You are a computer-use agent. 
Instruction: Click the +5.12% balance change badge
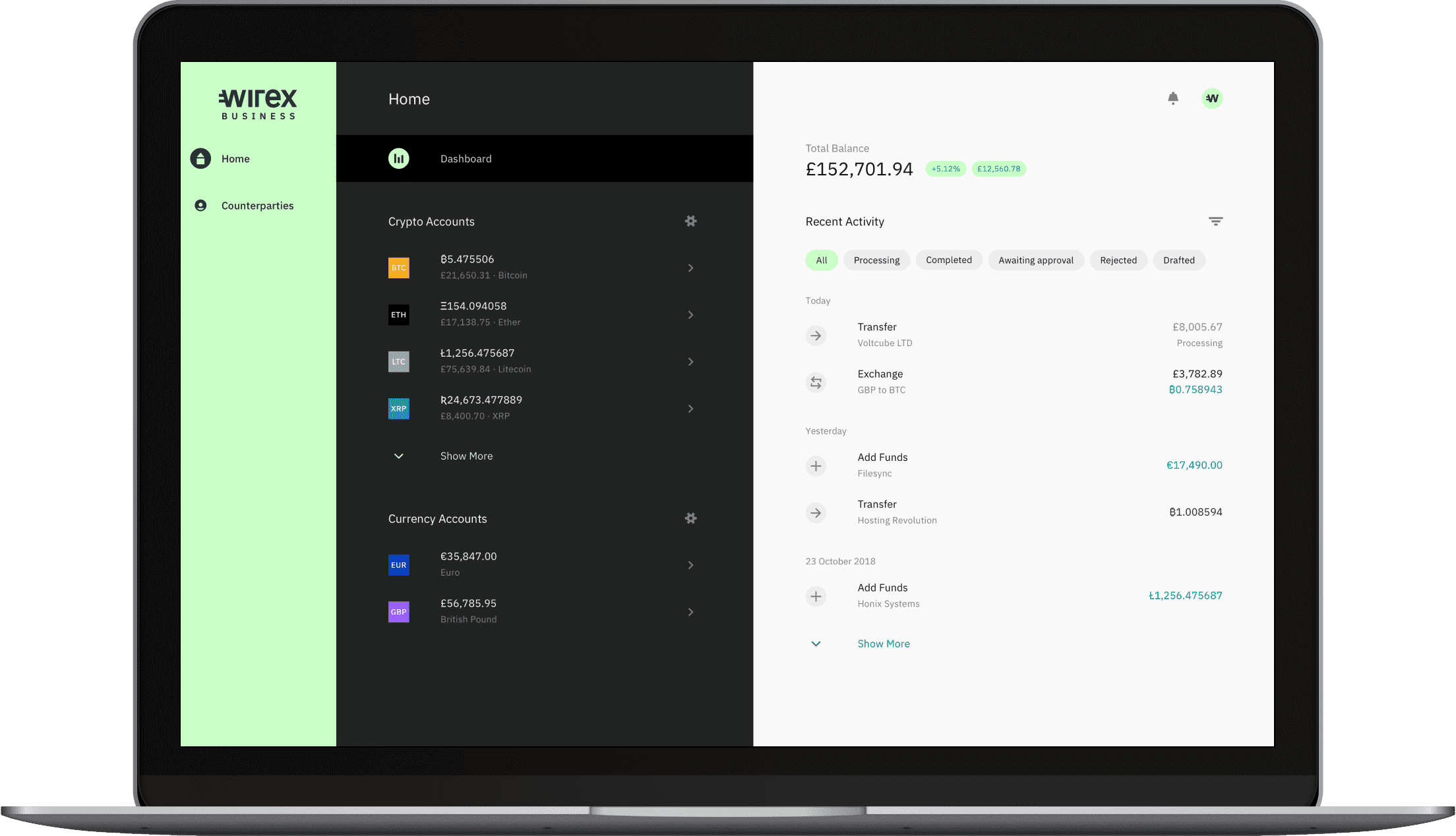coord(944,168)
